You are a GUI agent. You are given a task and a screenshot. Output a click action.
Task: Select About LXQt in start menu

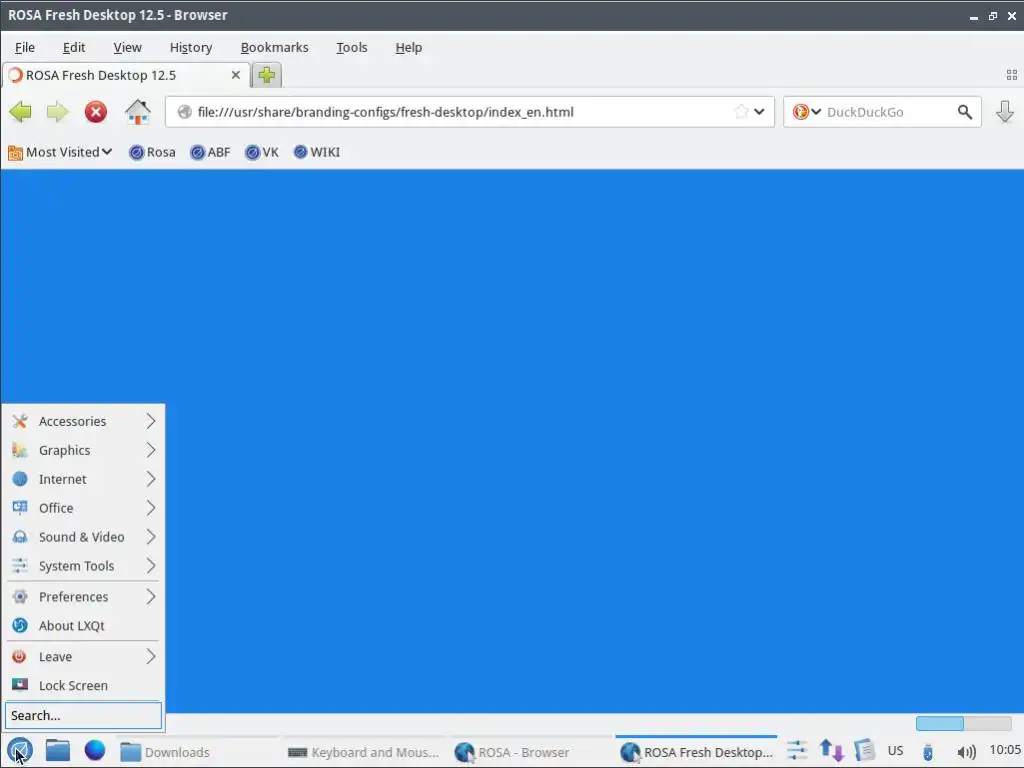84,626
